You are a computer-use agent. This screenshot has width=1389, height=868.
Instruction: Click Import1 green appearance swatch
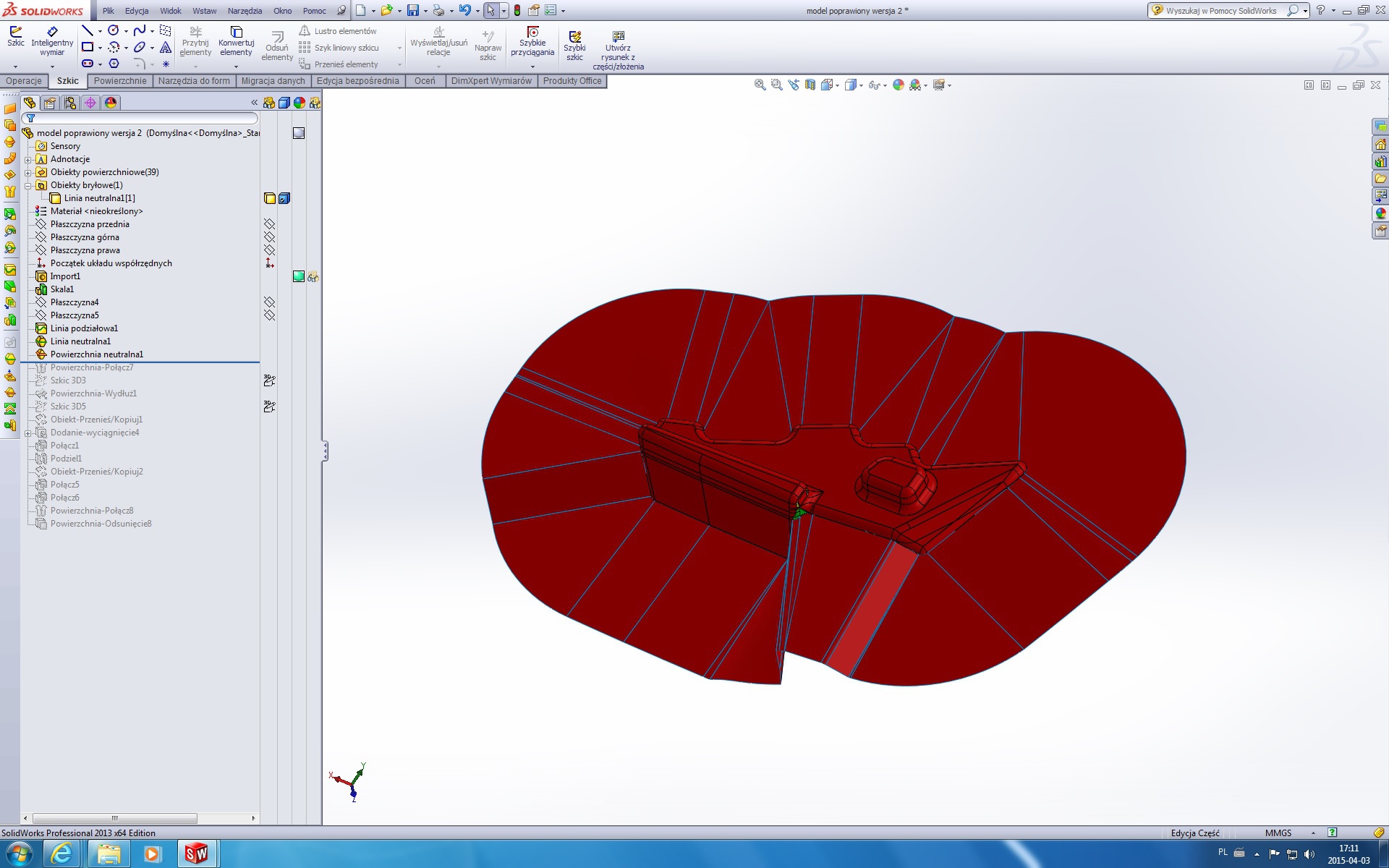pyautogui.click(x=299, y=276)
